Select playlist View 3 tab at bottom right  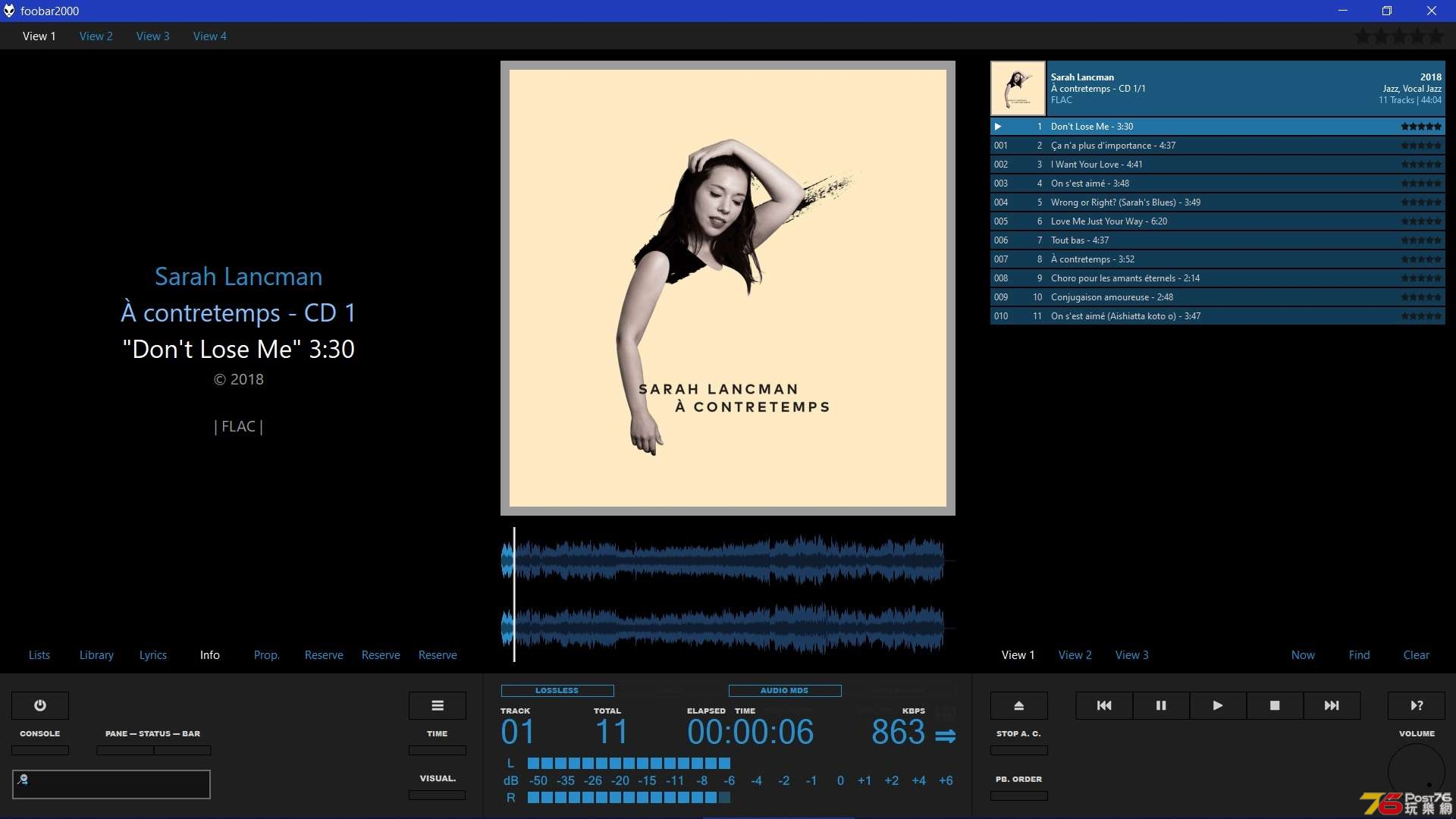[x=1132, y=655]
